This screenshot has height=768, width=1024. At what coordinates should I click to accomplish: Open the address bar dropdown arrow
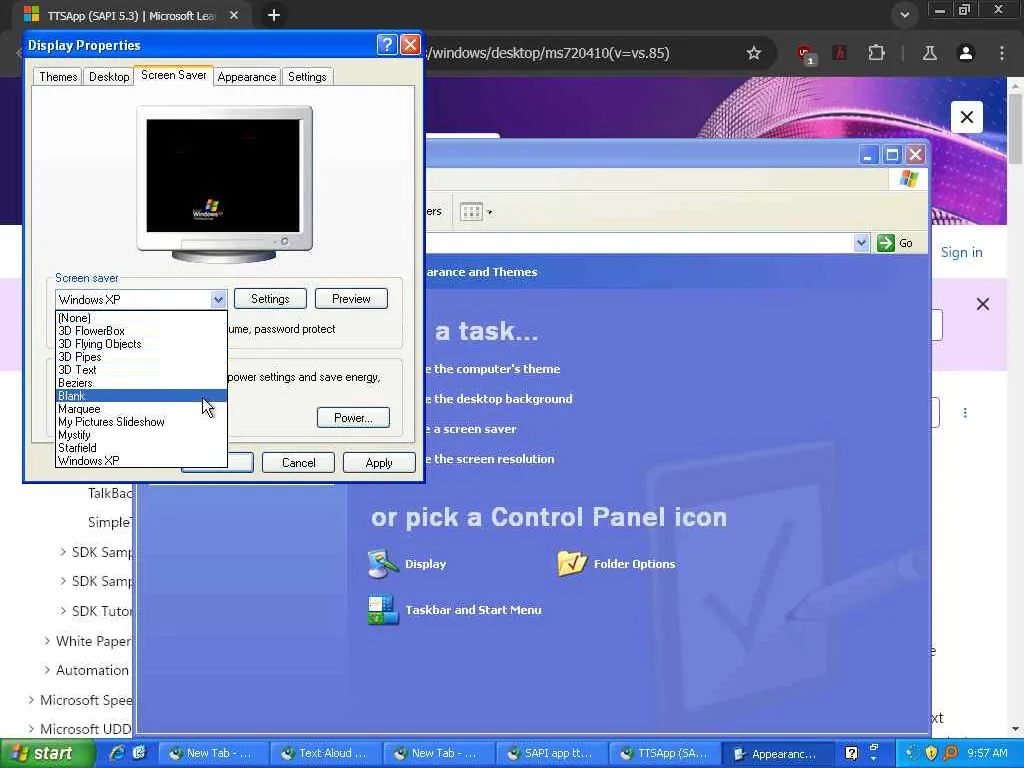(861, 243)
